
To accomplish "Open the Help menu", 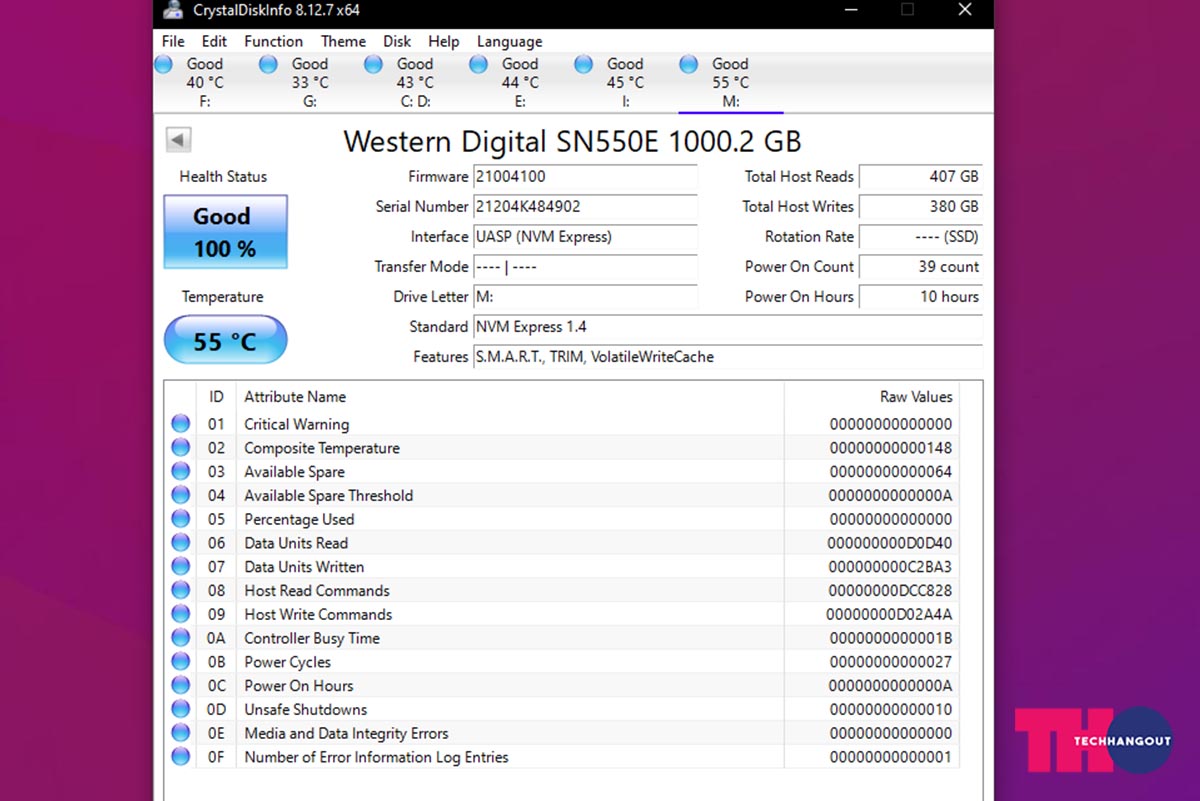I will 443,41.
